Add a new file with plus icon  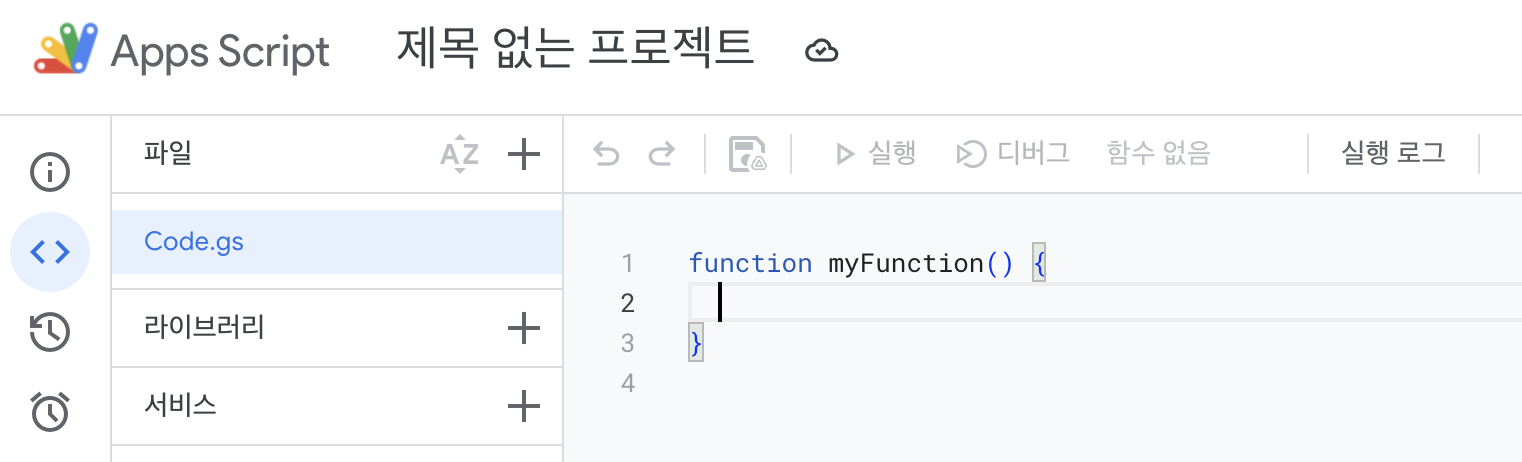tap(524, 154)
